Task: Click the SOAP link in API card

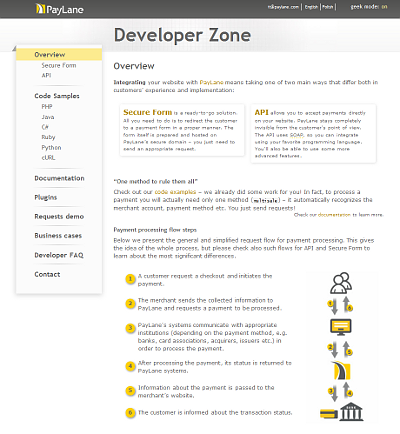Action: click(x=297, y=135)
